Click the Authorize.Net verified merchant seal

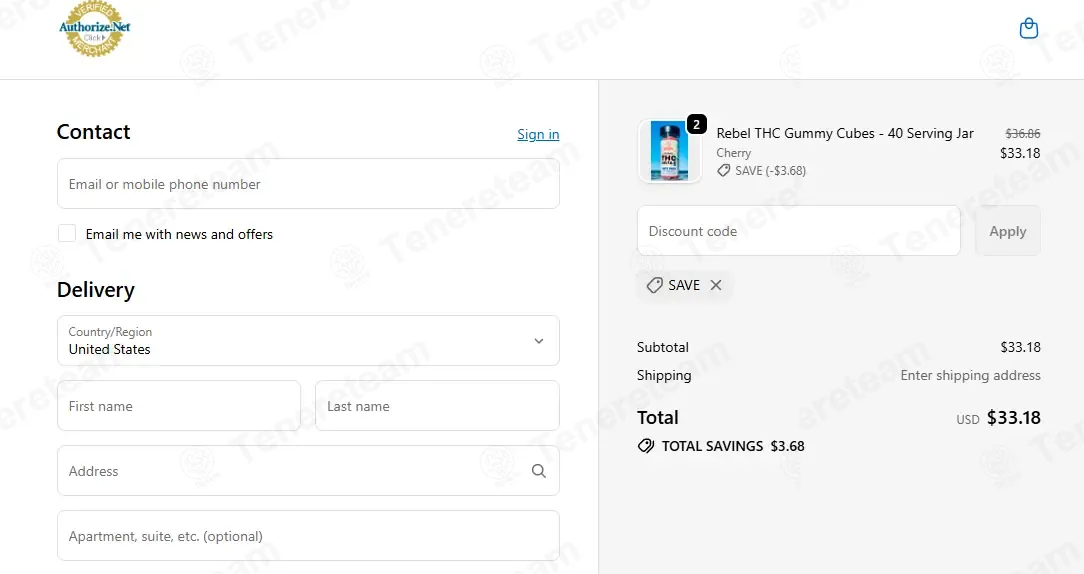95,29
